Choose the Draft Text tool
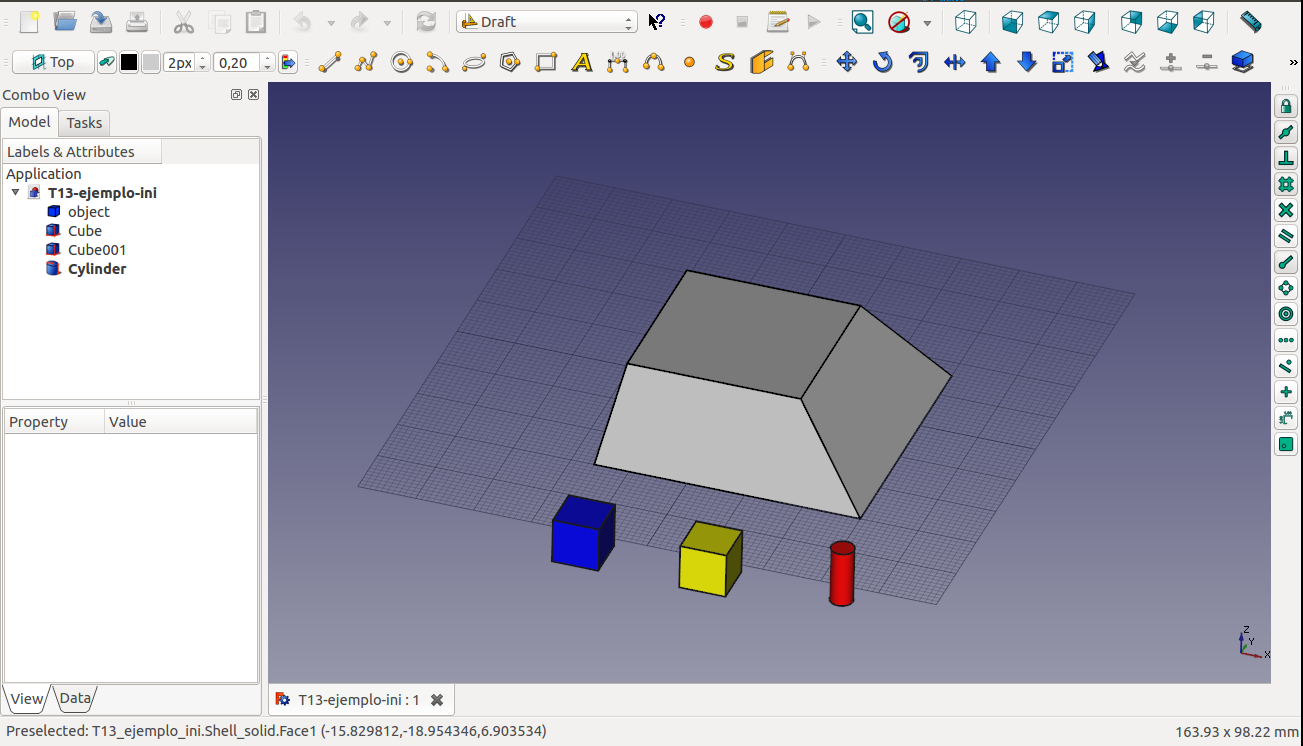The height and width of the screenshot is (746, 1303). click(582, 63)
